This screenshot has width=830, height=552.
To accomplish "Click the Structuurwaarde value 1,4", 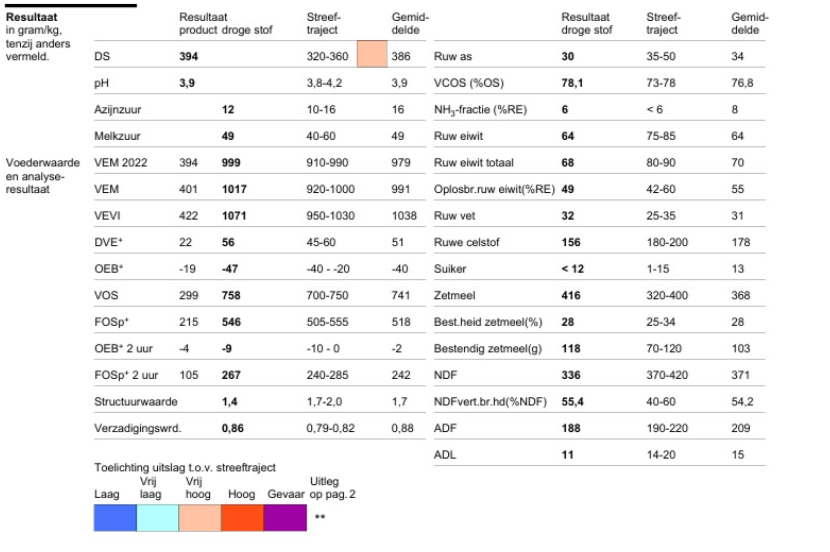I will coord(229,402).
